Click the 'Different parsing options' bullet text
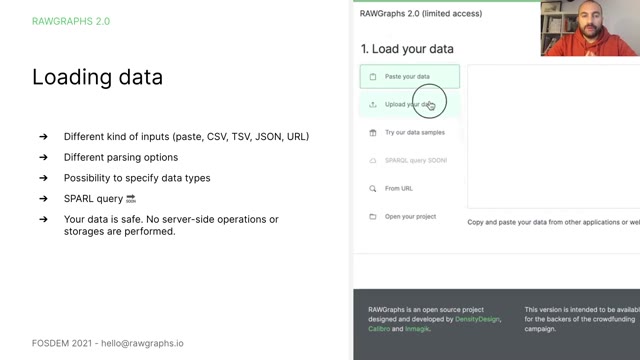Viewport: 640px width, 360px height. (x=121, y=158)
